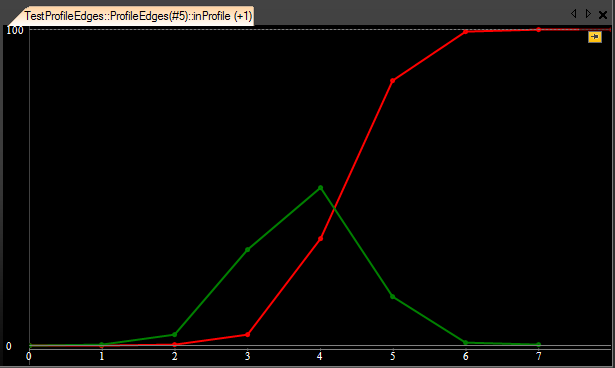Click the y-axis label 0
615x368 pixels.
(9, 346)
